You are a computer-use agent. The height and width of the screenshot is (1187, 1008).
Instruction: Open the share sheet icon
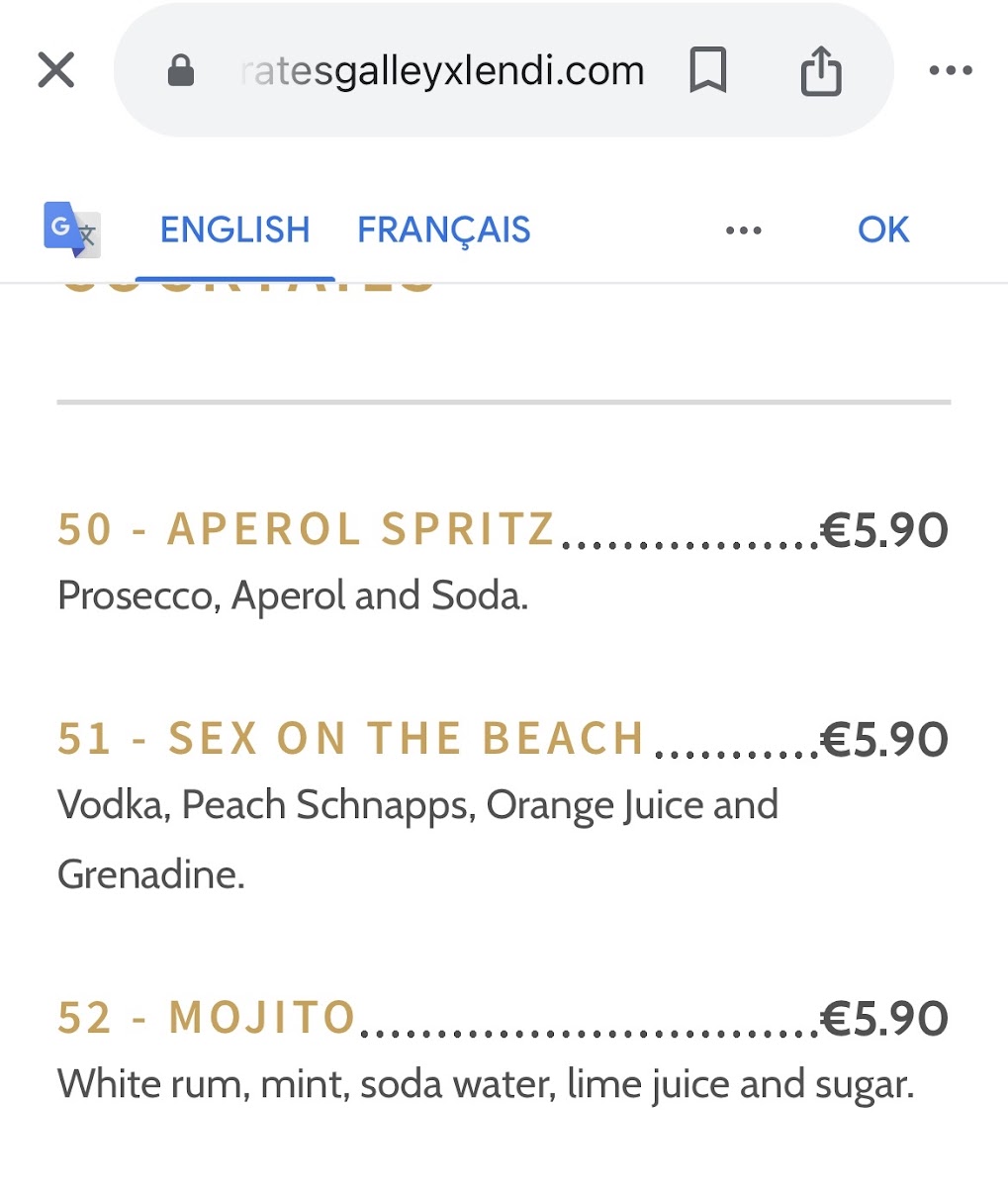click(x=821, y=71)
